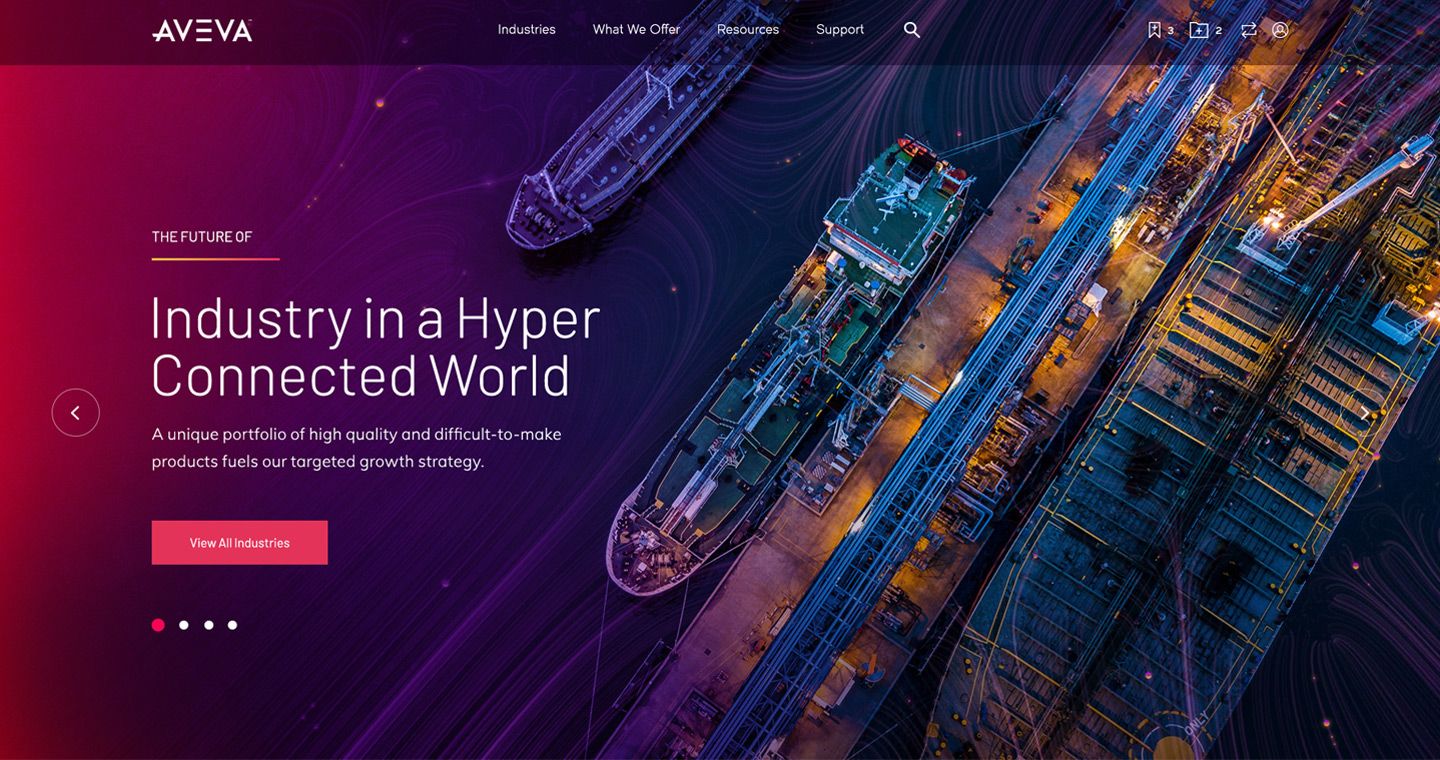Open the user account profile icon

coord(1280,30)
